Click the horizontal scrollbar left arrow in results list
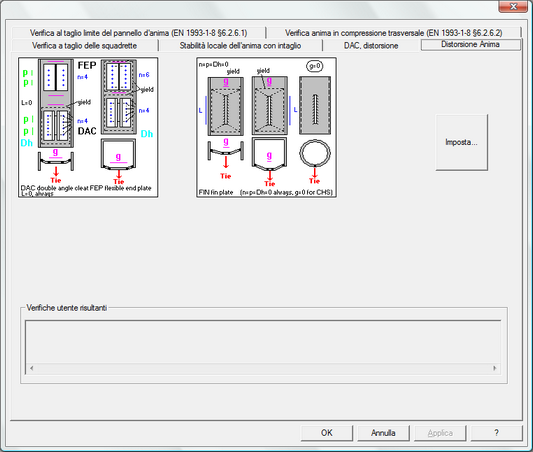The height and width of the screenshot is (452, 533). tap(32, 368)
